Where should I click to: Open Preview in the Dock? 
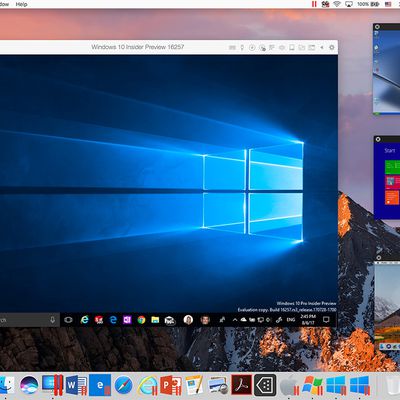(x=218, y=386)
